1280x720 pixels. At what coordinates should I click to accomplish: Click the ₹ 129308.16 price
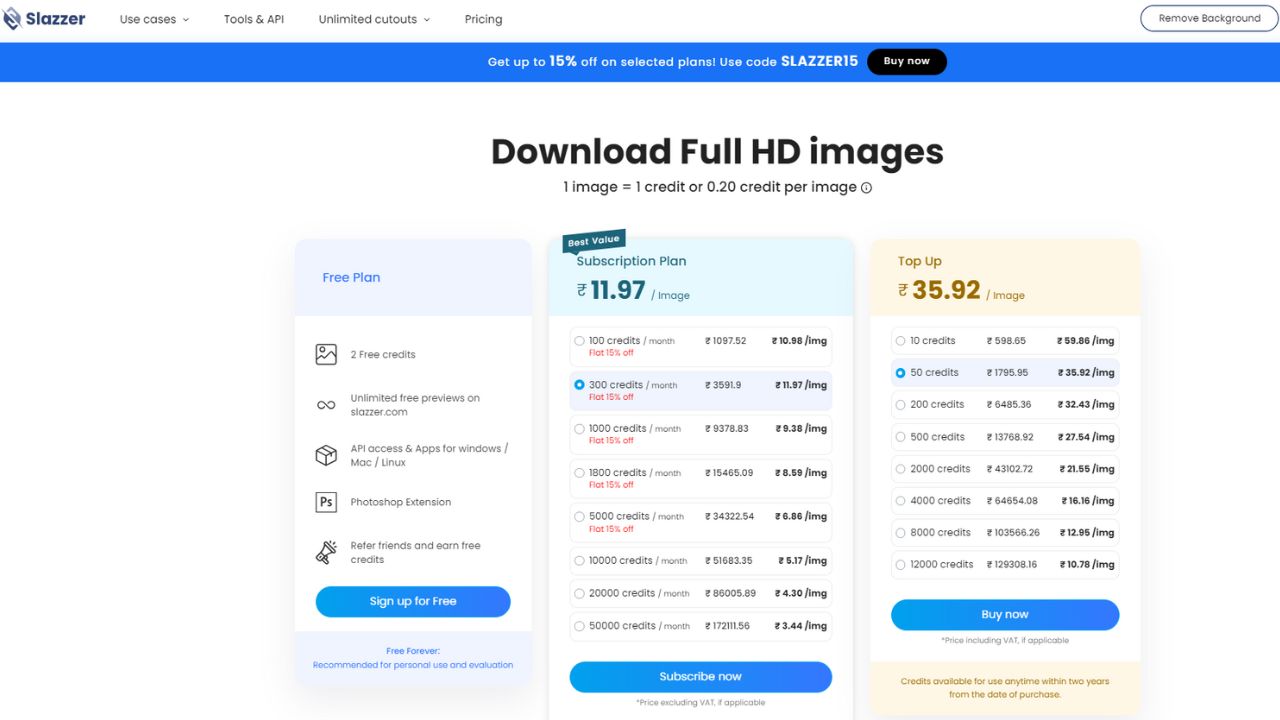click(1011, 564)
